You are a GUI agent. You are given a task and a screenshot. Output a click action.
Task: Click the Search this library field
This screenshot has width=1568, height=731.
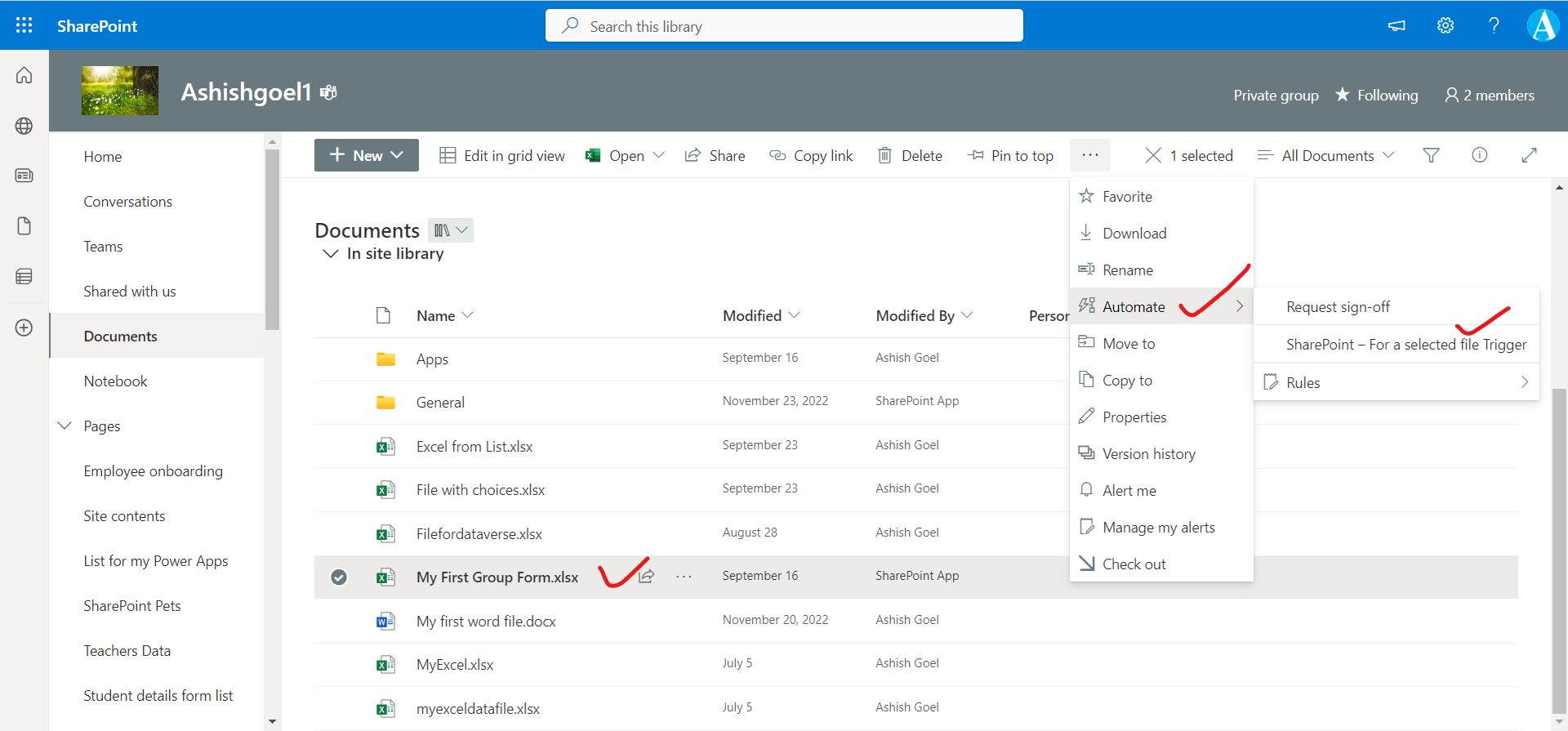(784, 26)
